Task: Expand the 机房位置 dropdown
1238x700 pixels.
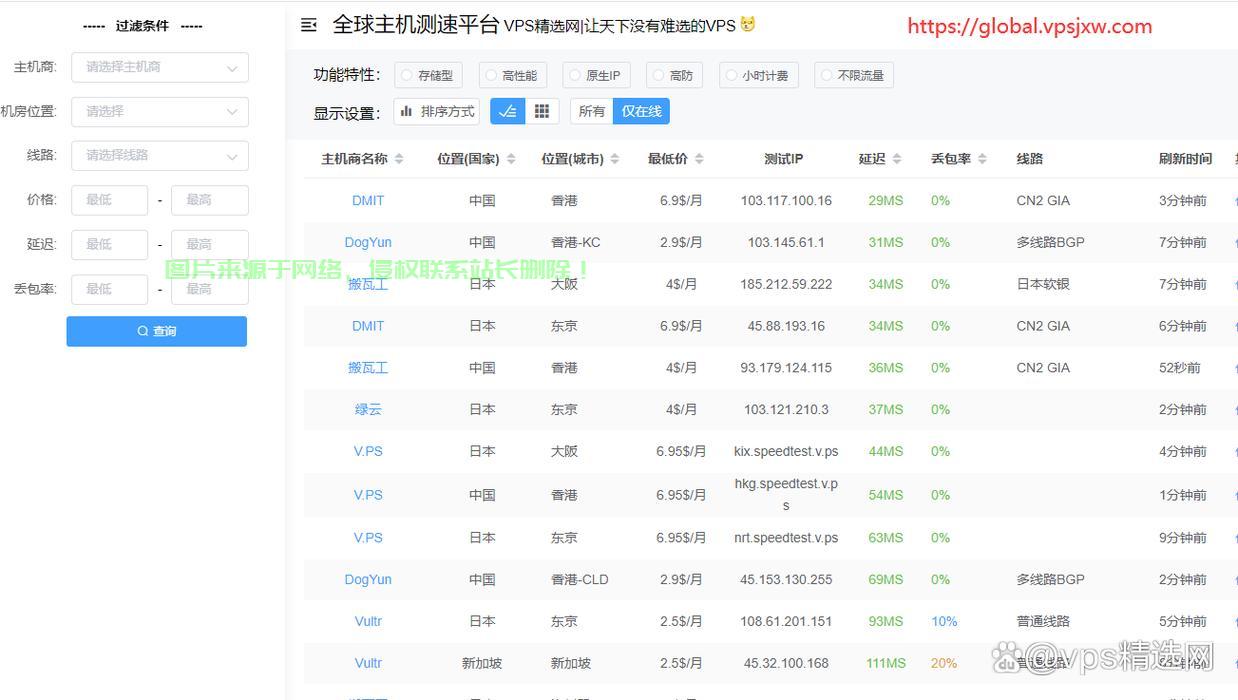Action: click(159, 112)
